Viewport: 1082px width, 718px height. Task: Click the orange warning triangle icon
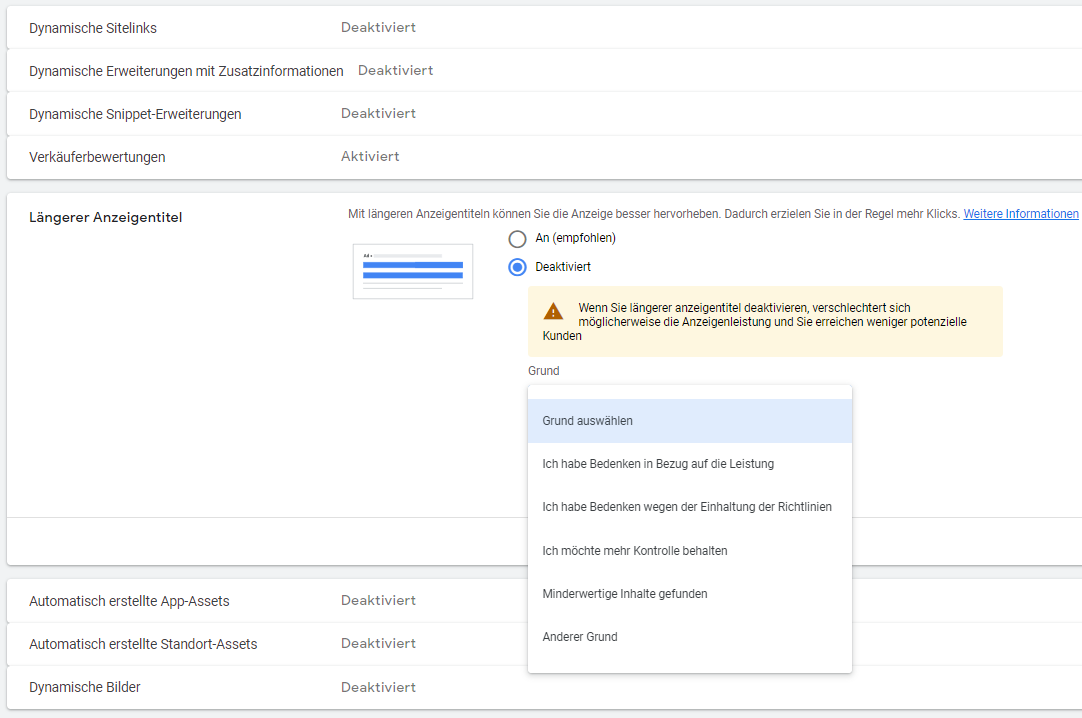point(552,310)
